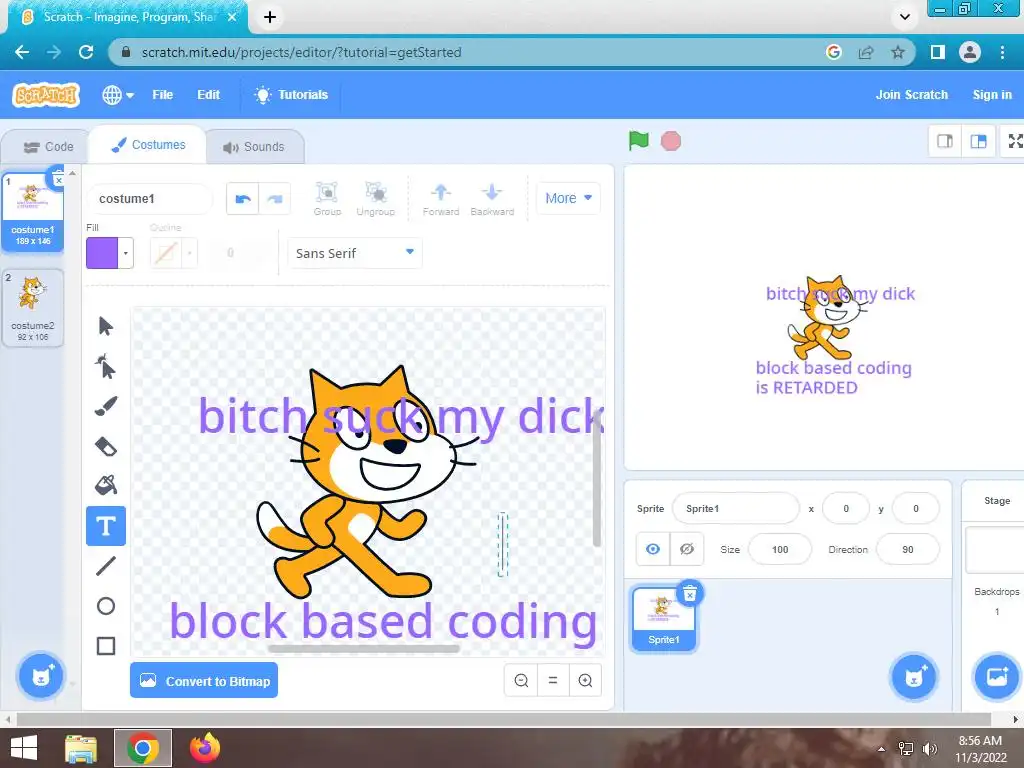Select the Brush tool

[106, 406]
